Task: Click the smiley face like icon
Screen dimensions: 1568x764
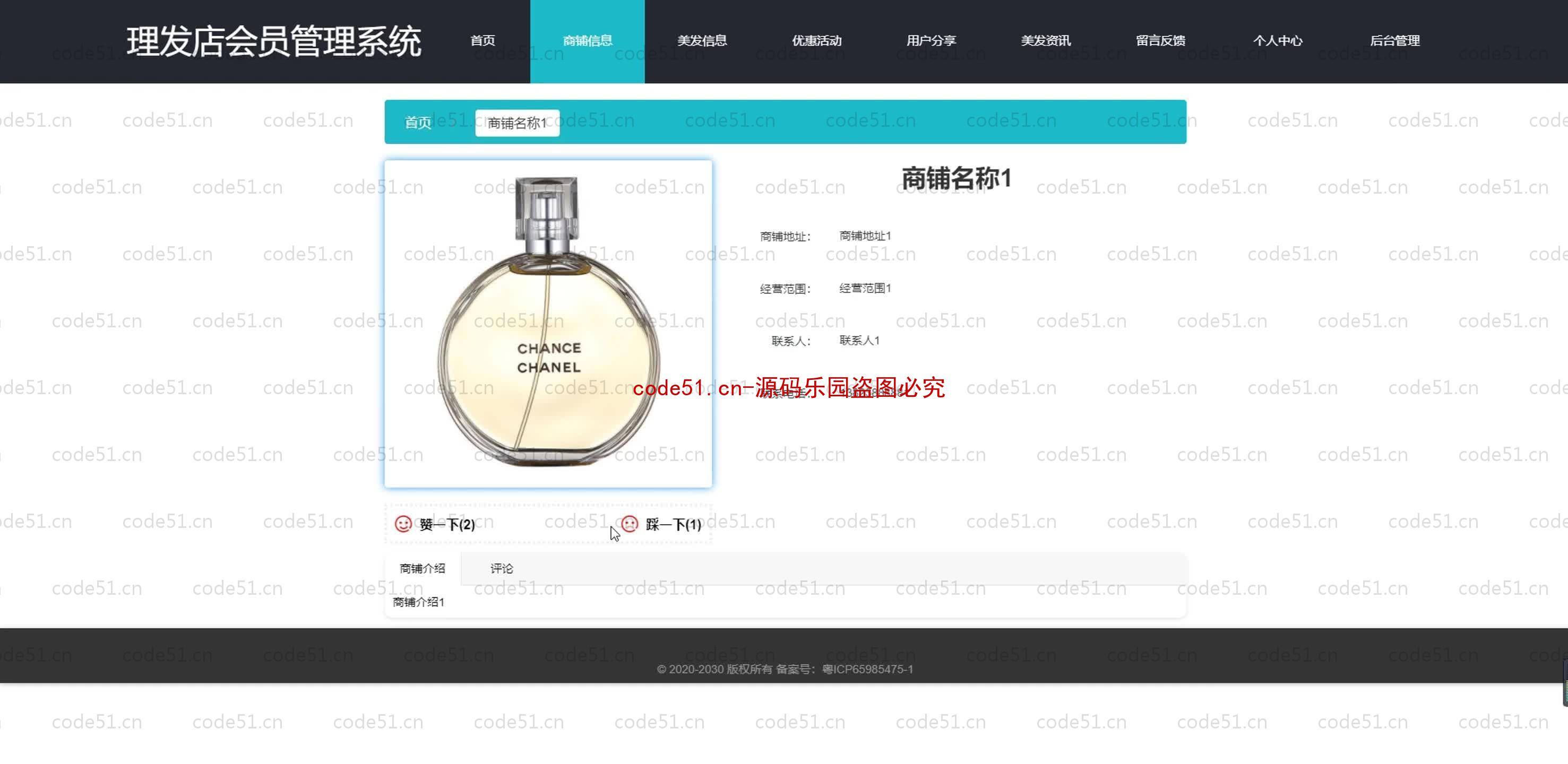Action: [x=403, y=524]
